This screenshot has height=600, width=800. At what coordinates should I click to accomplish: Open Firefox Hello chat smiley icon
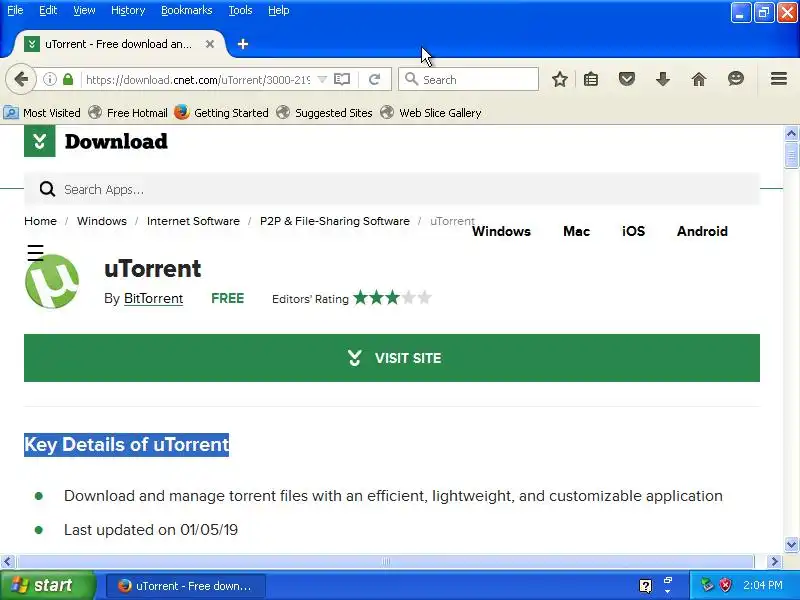(736, 79)
